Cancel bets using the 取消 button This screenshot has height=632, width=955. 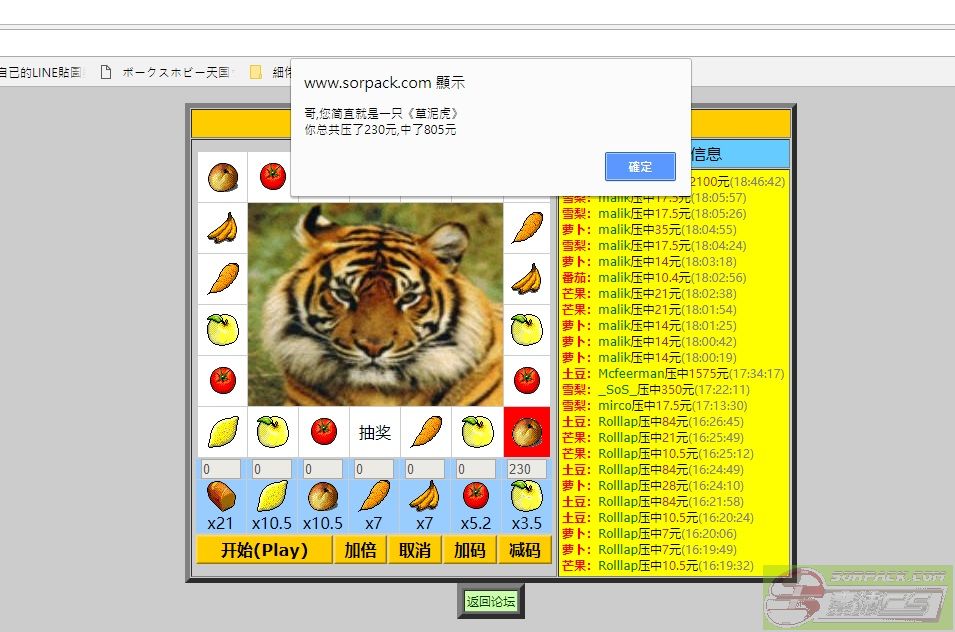pos(414,550)
